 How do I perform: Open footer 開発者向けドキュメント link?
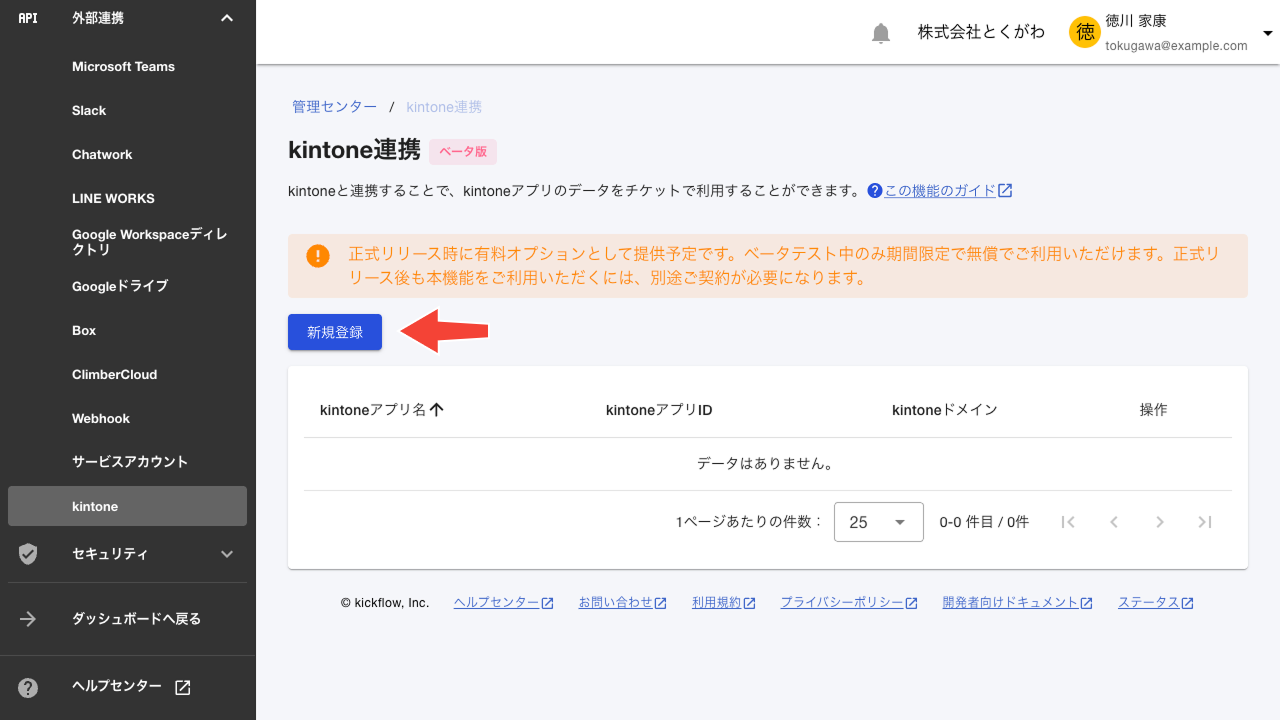point(1010,603)
